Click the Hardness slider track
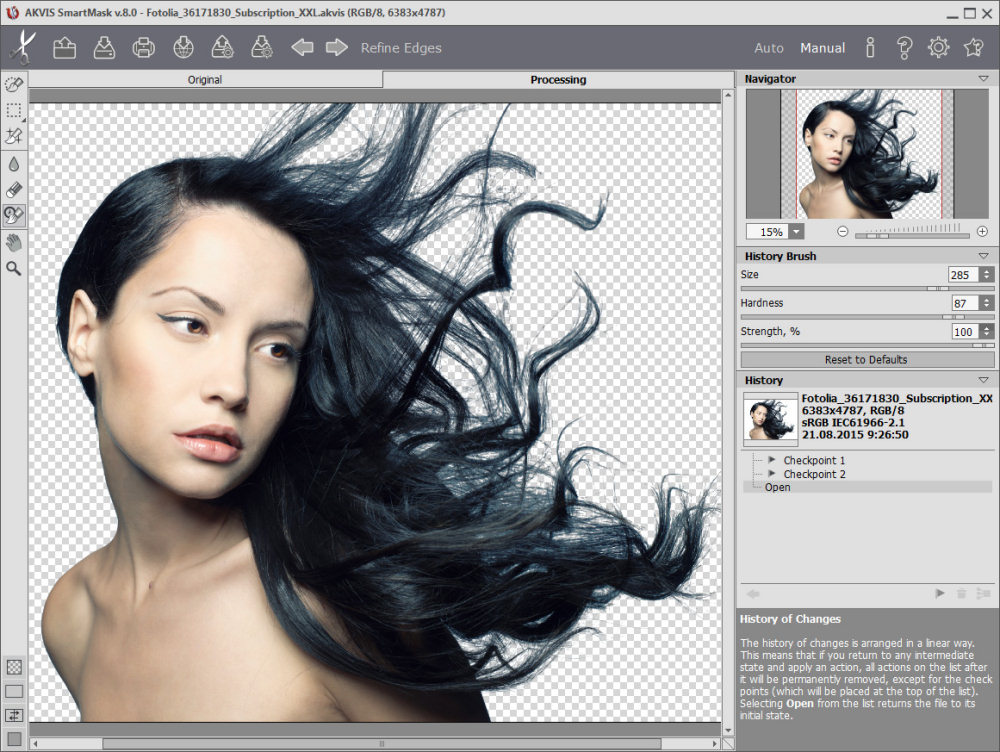 point(867,317)
